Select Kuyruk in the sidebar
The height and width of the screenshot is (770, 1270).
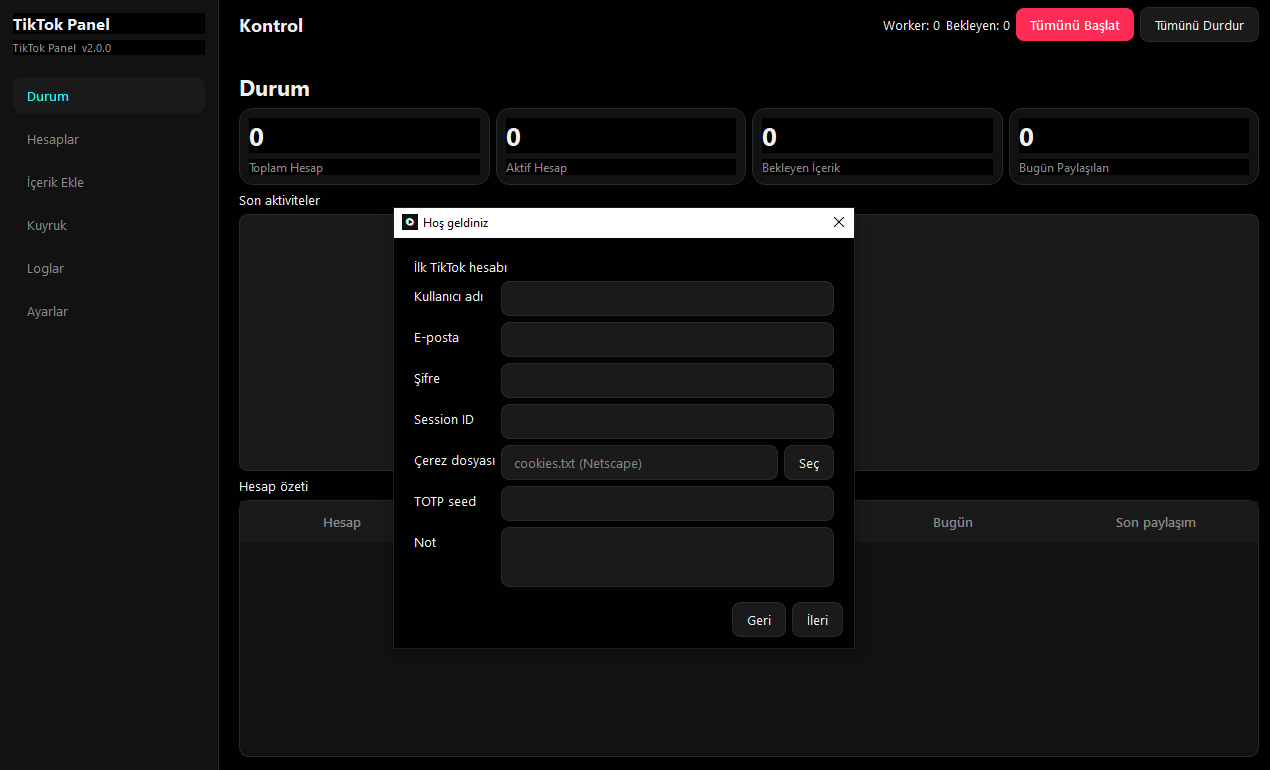[109, 225]
